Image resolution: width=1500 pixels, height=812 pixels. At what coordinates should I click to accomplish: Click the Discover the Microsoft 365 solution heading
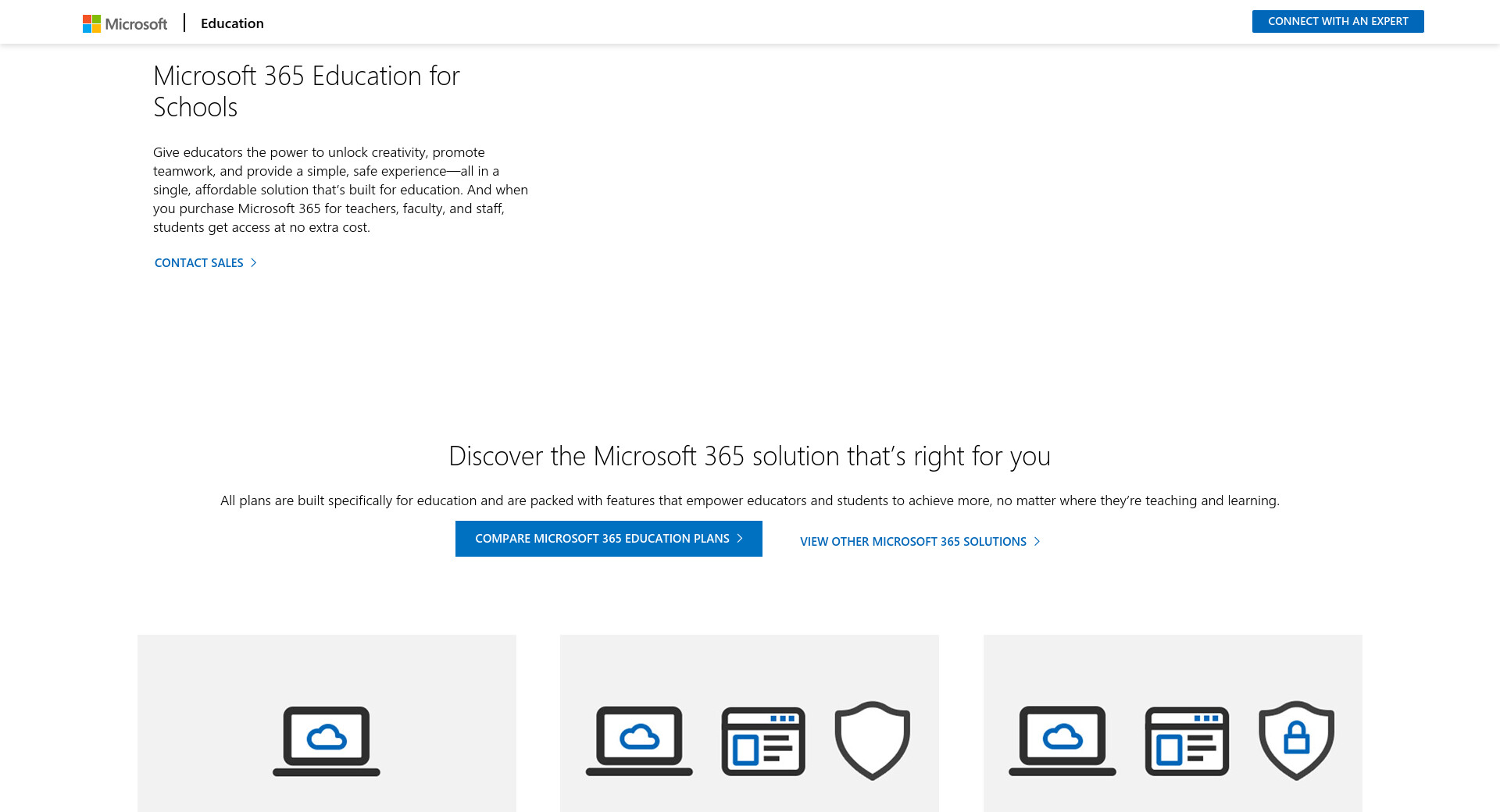(x=749, y=456)
